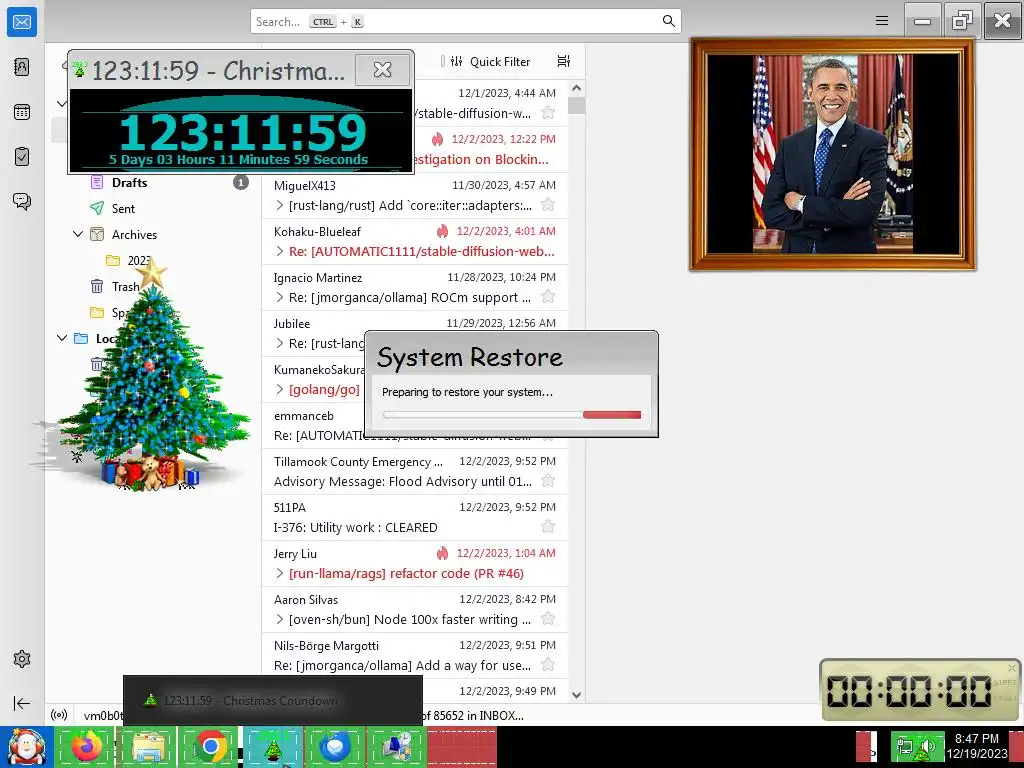
Task: Click flame icon on Jerry Liu message
Action: click(442, 553)
